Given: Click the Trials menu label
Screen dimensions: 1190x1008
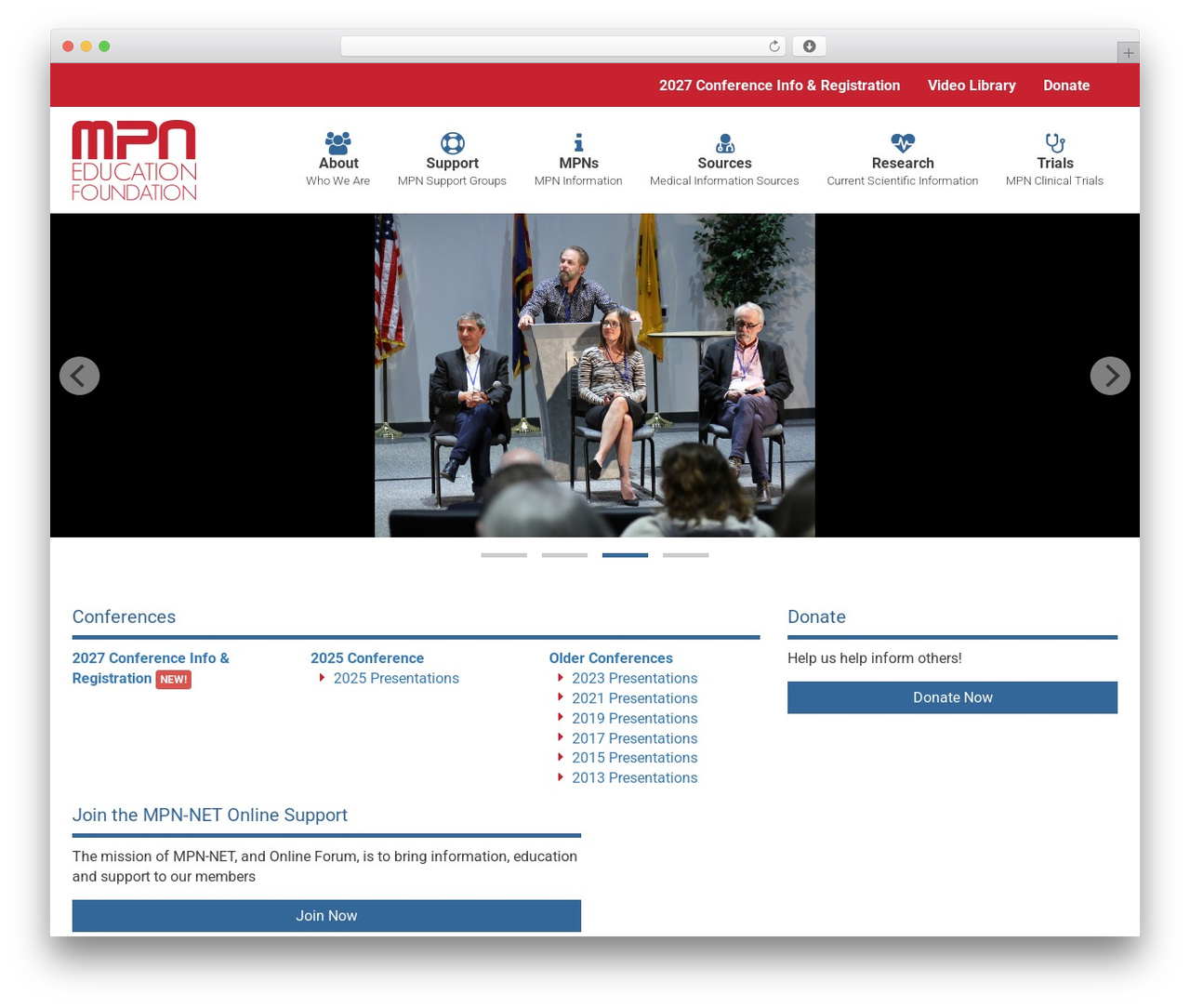Looking at the screenshot, I should pos(1055,163).
